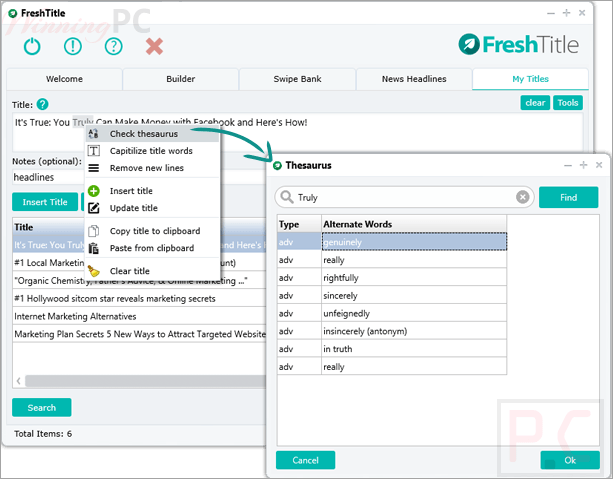Image resolution: width=613 pixels, height=479 pixels.
Task: Select insincerely (antonym) row
Action: [x=392, y=331]
